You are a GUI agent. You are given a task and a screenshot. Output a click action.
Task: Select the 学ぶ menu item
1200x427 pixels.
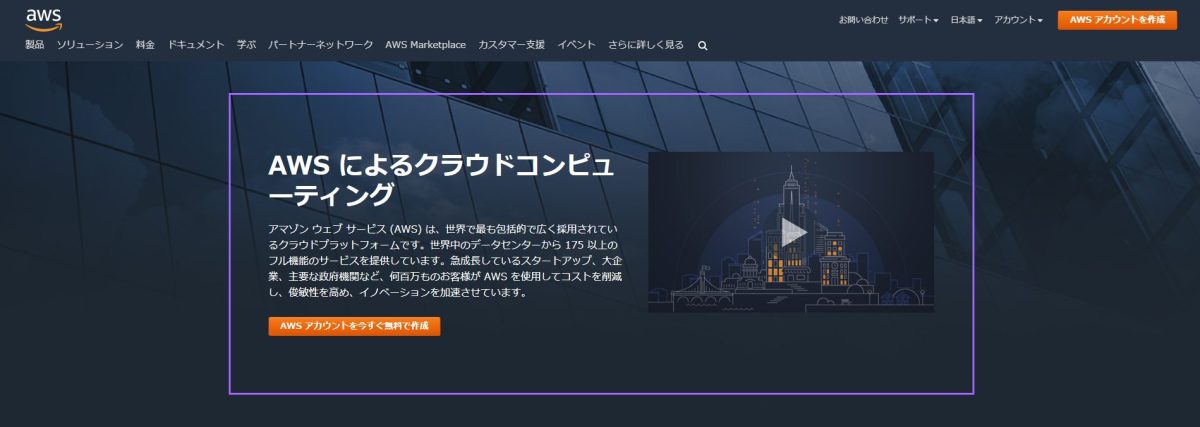246,45
